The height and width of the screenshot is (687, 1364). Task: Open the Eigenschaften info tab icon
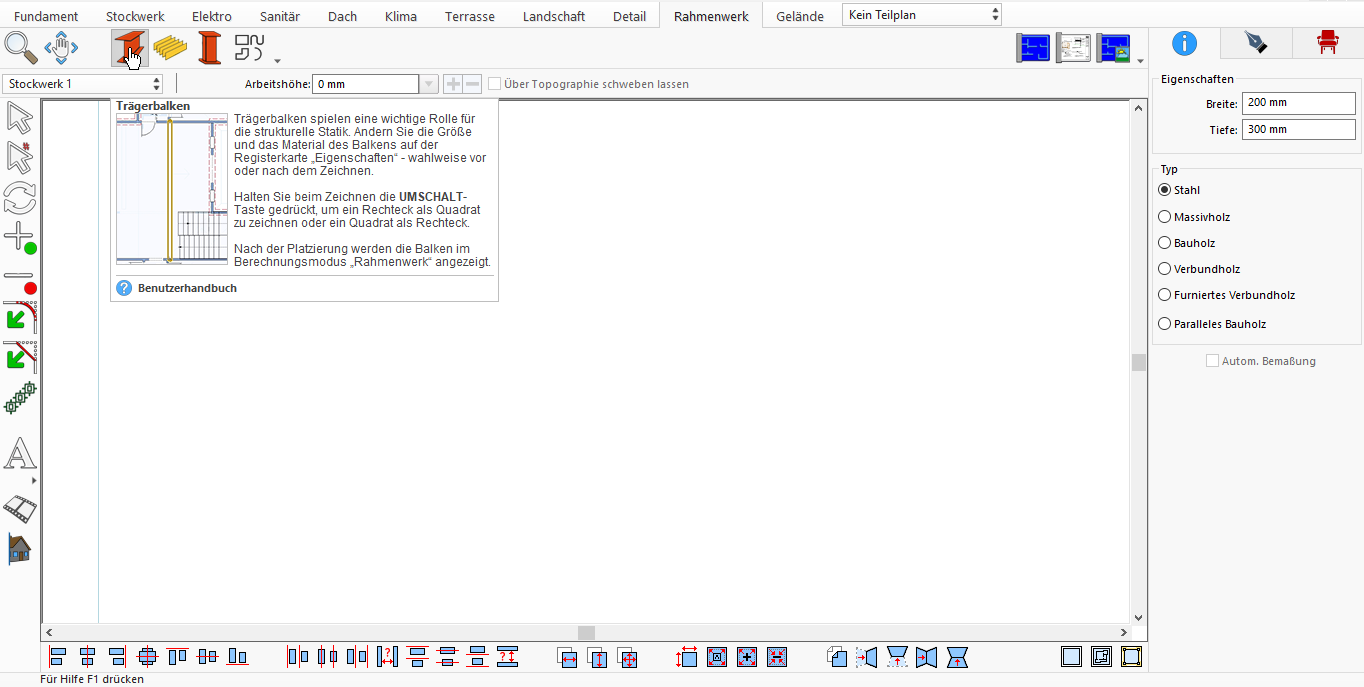(x=1184, y=43)
